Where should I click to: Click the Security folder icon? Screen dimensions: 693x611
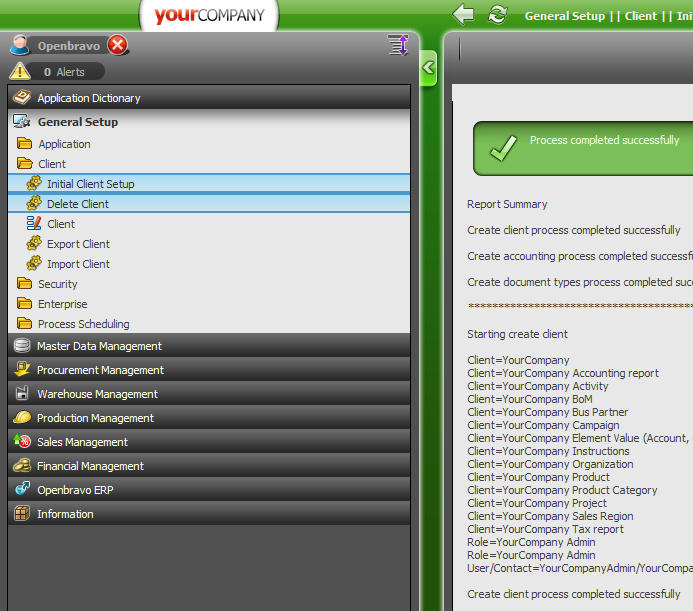tap(24, 283)
